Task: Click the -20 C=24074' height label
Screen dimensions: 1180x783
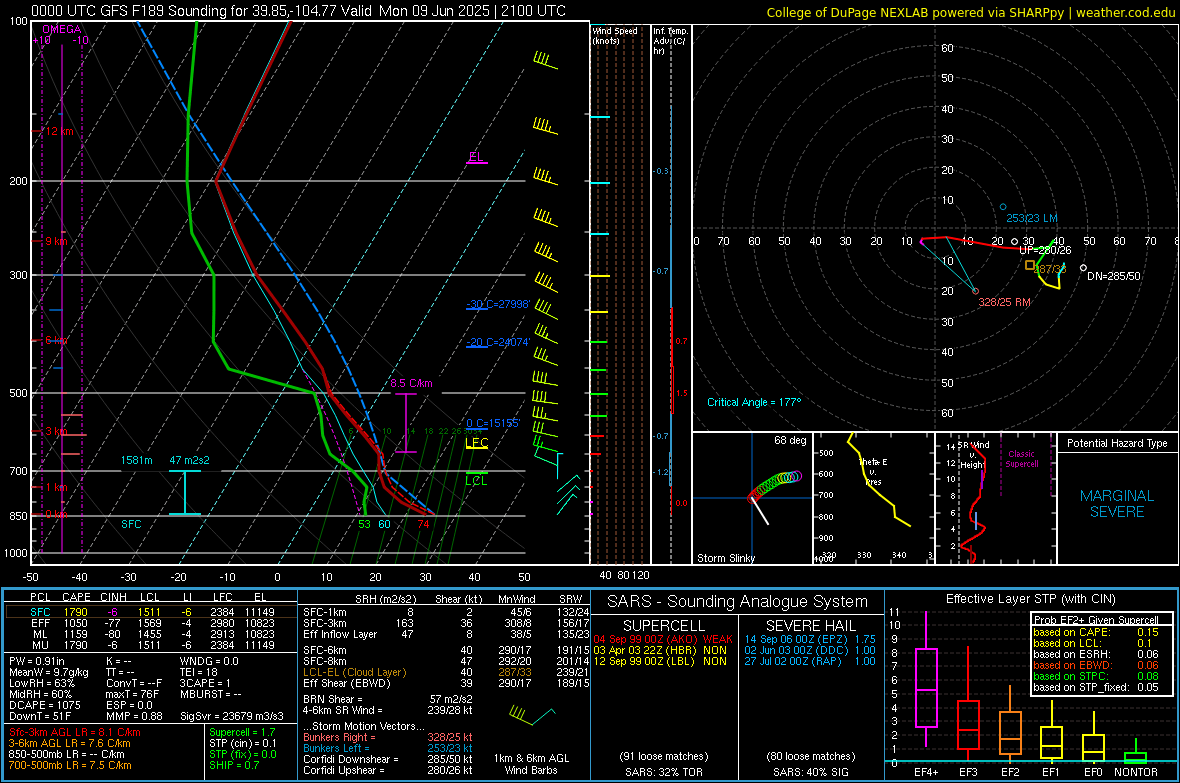Action: (x=498, y=342)
